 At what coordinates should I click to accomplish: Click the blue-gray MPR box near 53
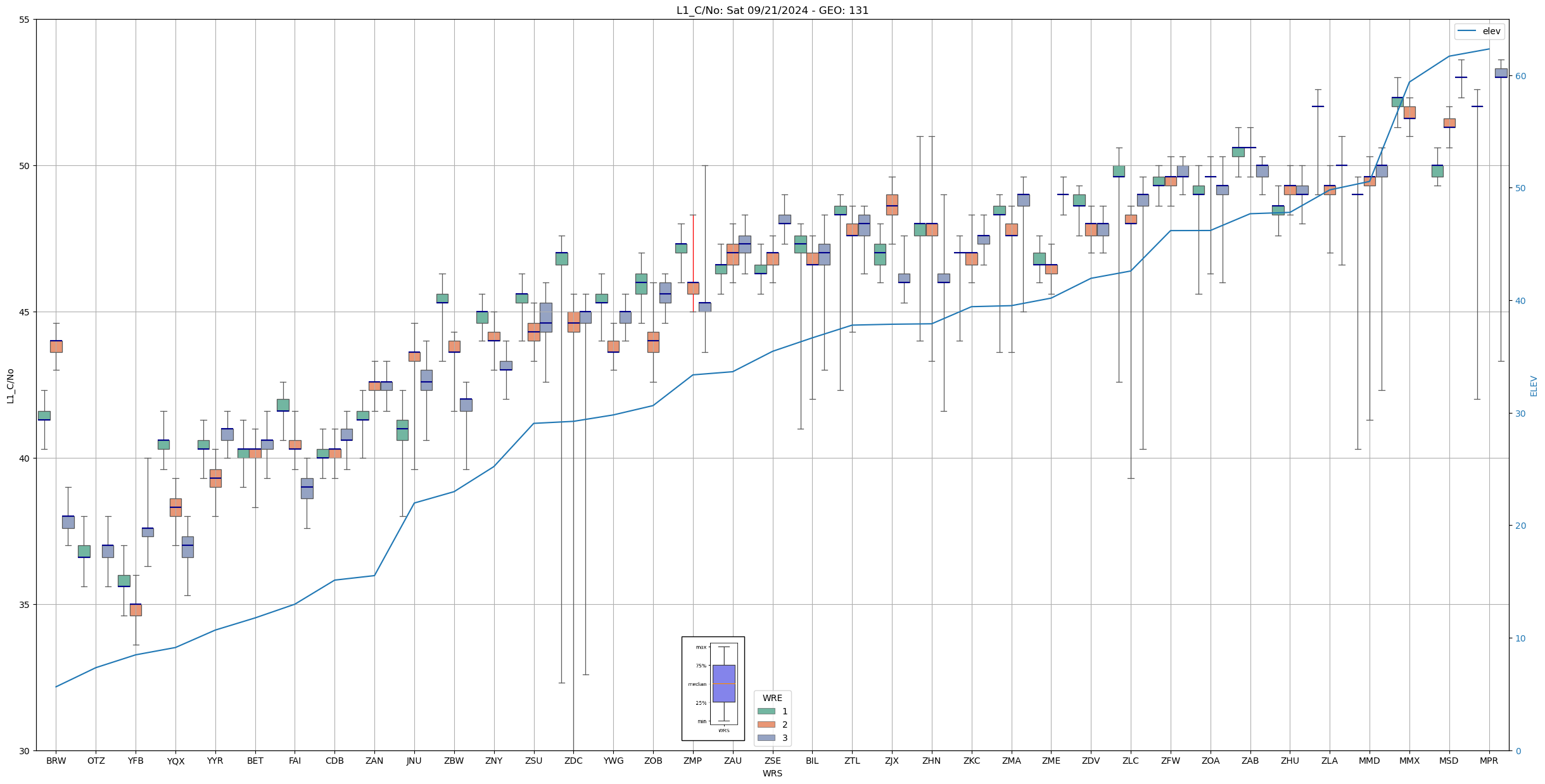[1501, 73]
